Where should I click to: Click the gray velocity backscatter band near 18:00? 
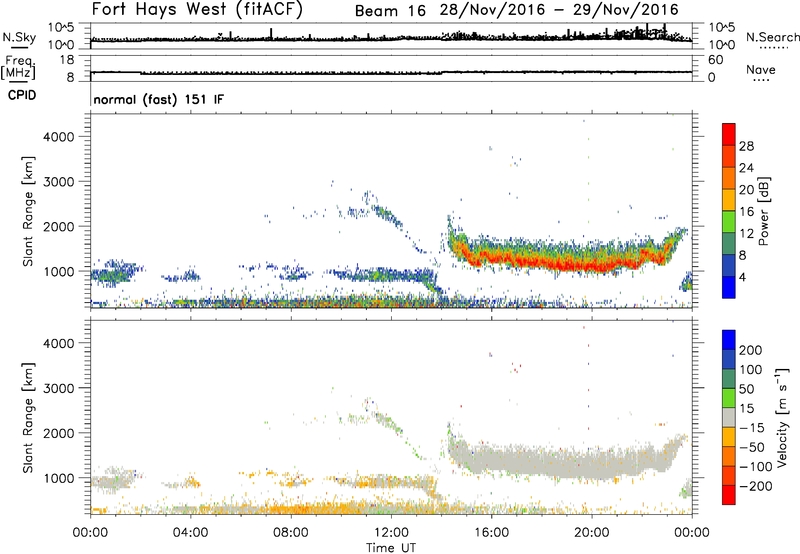pos(542,461)
